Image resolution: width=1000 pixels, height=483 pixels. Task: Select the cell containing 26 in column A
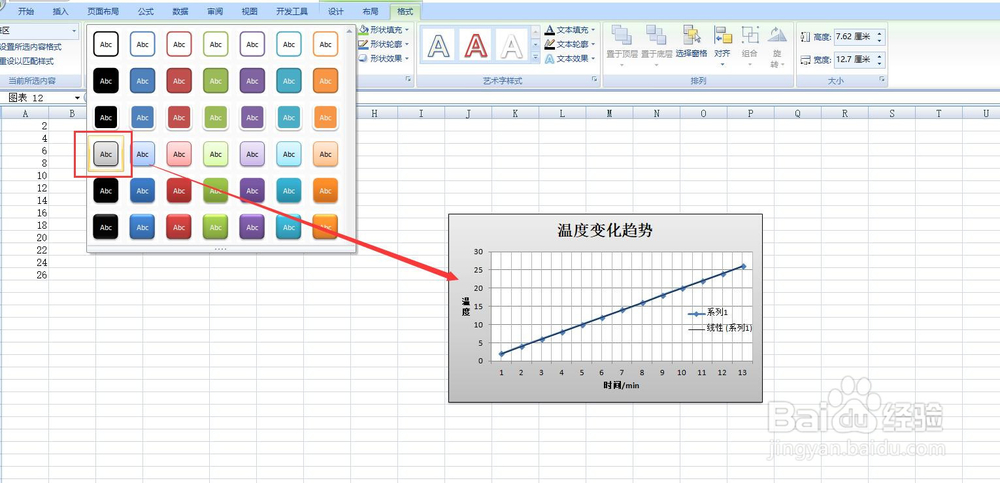25,275
